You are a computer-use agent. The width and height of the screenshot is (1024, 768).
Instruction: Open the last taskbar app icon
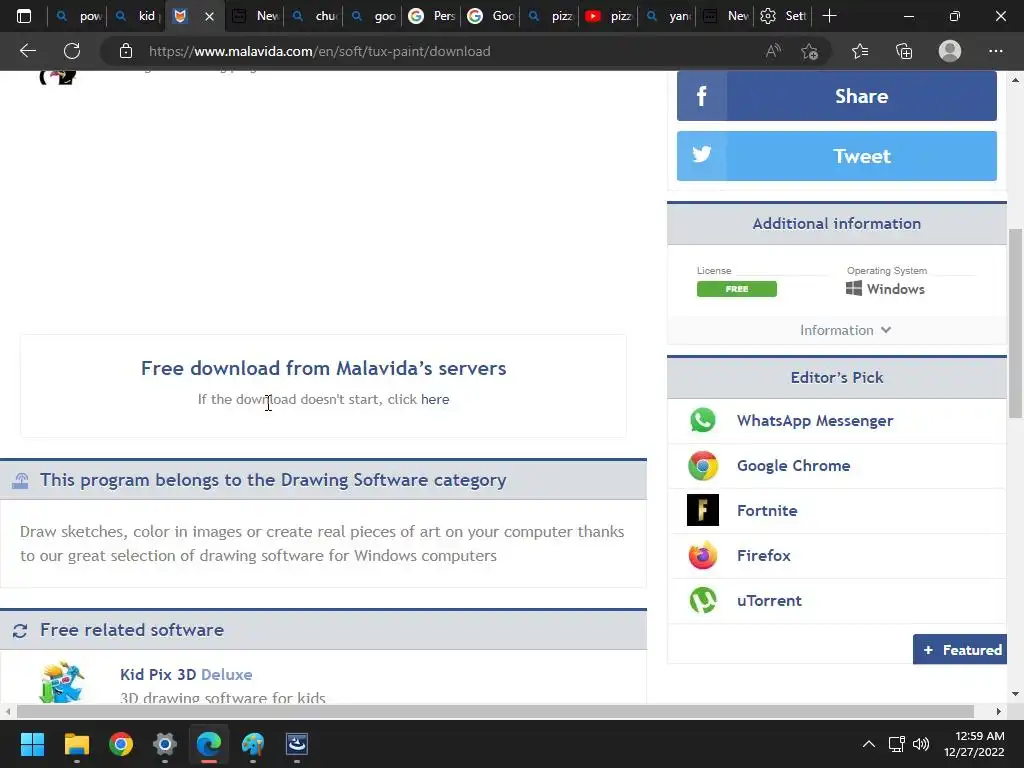(x=297, y=744)
